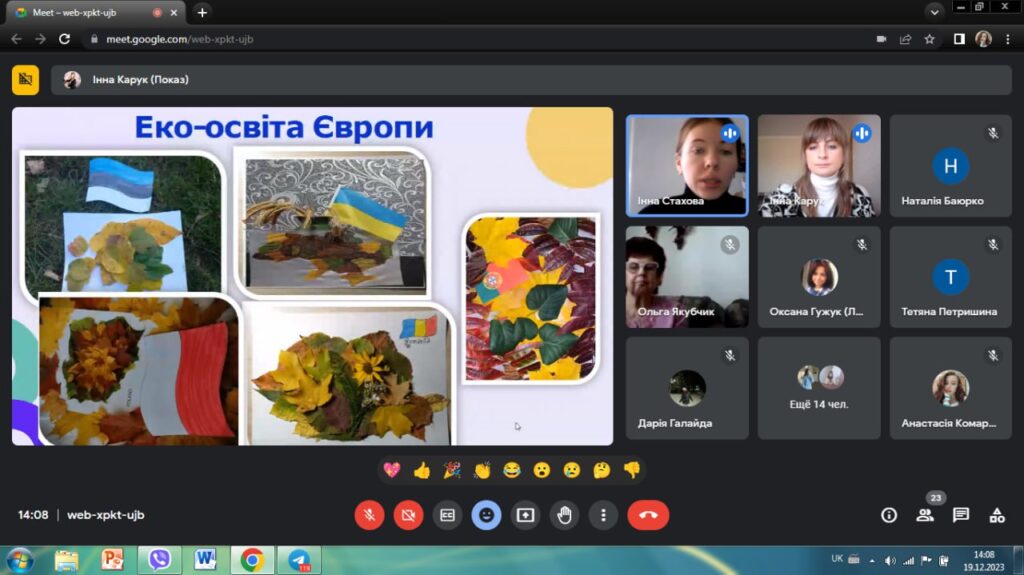
Task: Open the chat with everyone panel
Action: pyautogui.click(x=961, y=515)
